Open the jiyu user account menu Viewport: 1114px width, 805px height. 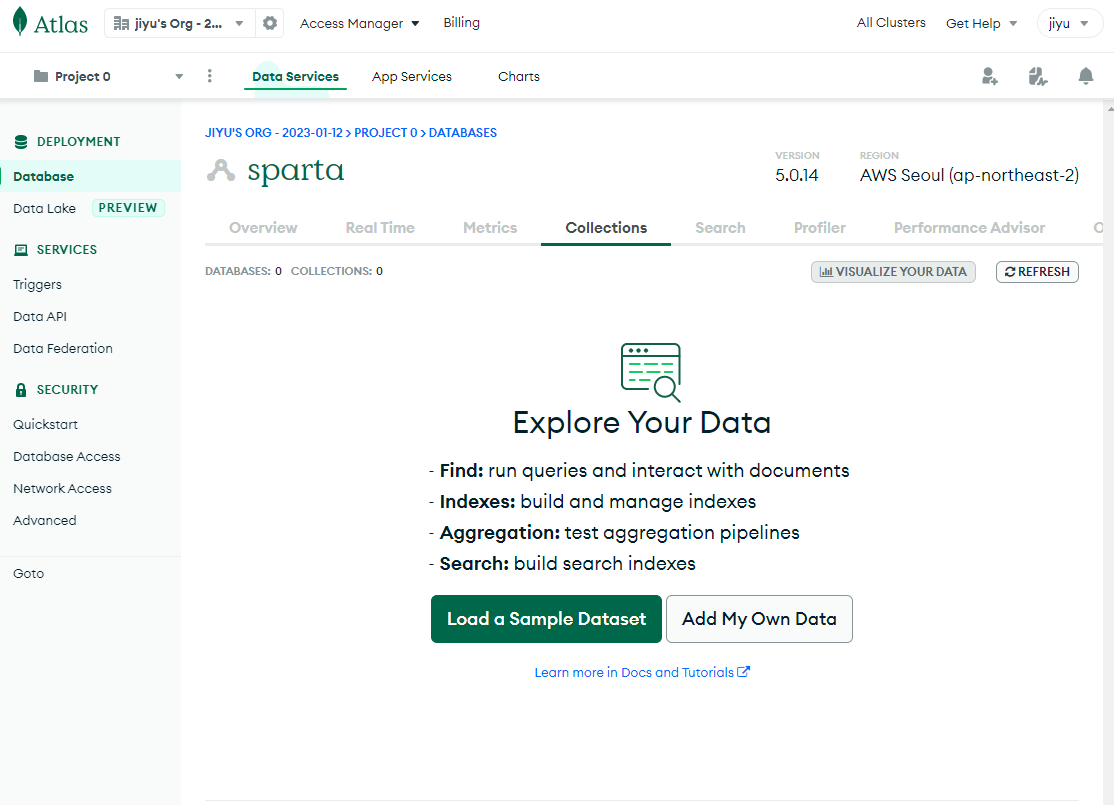1069,23
